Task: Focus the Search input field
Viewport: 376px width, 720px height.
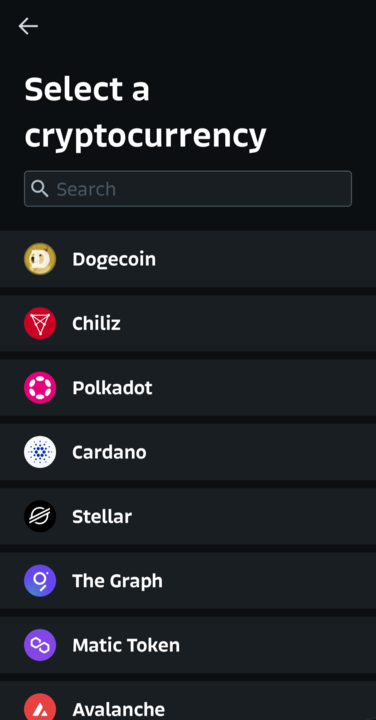Action: 188,189
